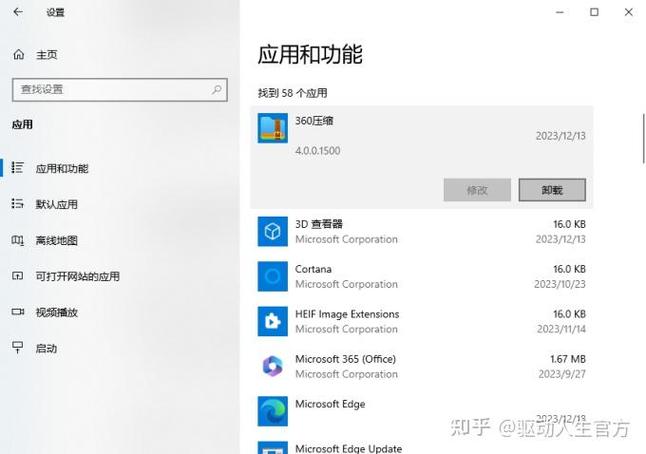Image resolution: width=646 pixels, height=454 pixels.
Task: Open the home icon next to 主页
Action: pos(19,54)
